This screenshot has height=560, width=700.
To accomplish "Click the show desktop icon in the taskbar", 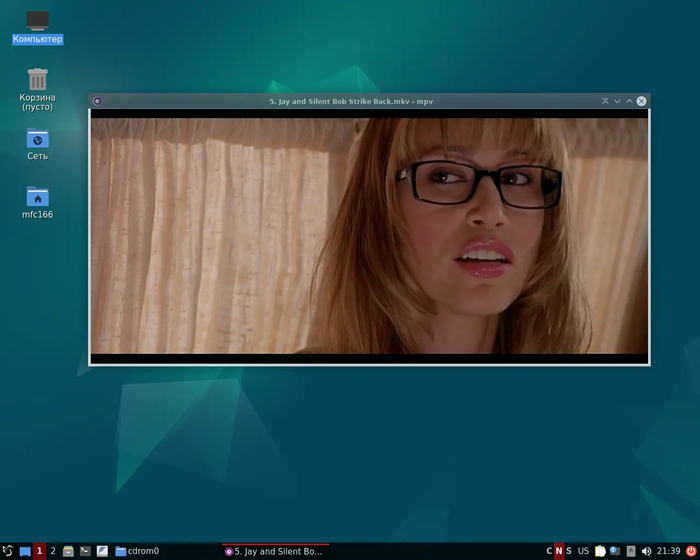I will click(25, 551).
